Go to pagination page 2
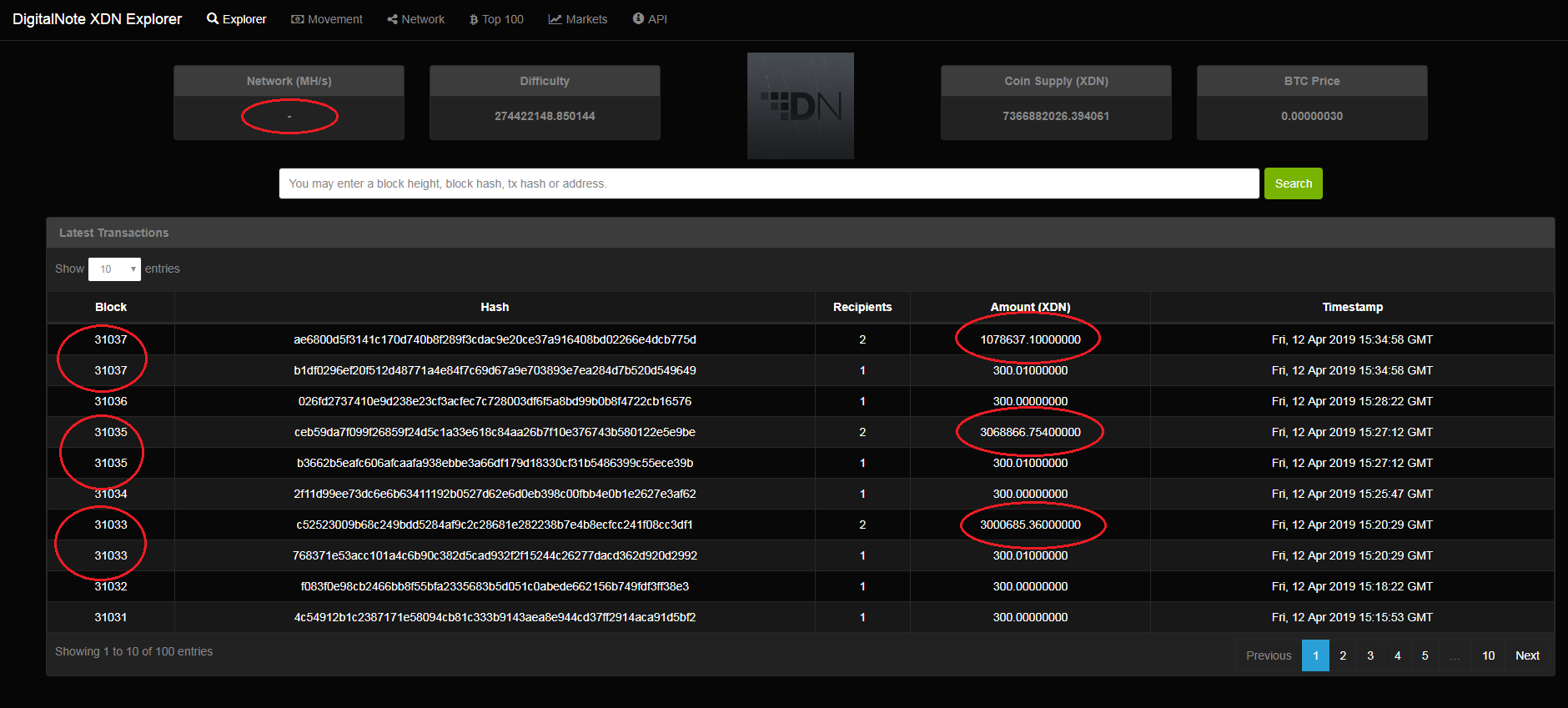Viewport: 1568px width, 708px height. (1343, 655)
